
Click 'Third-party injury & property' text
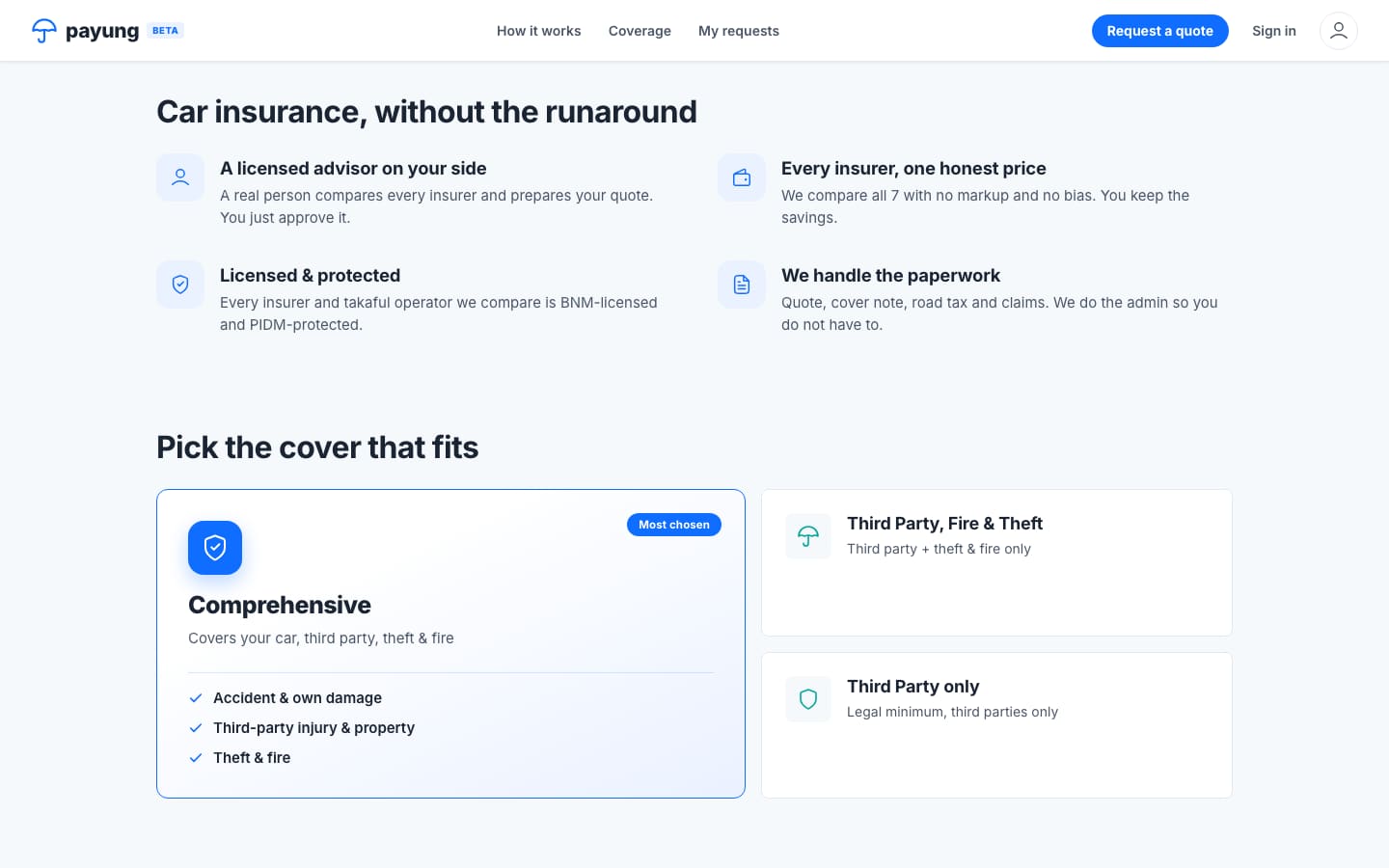pos(313,728)
